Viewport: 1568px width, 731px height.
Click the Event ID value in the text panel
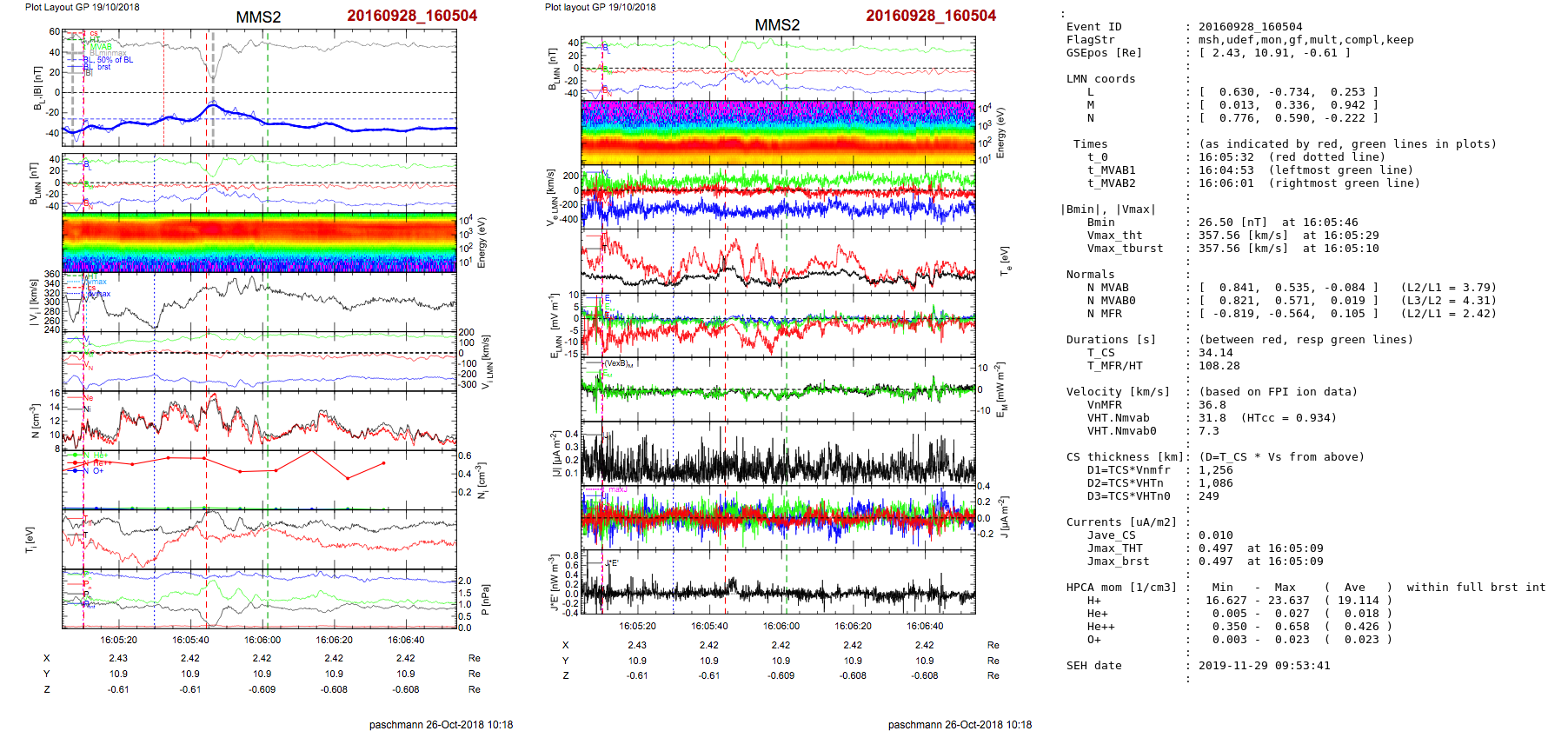coord(1250,27)
